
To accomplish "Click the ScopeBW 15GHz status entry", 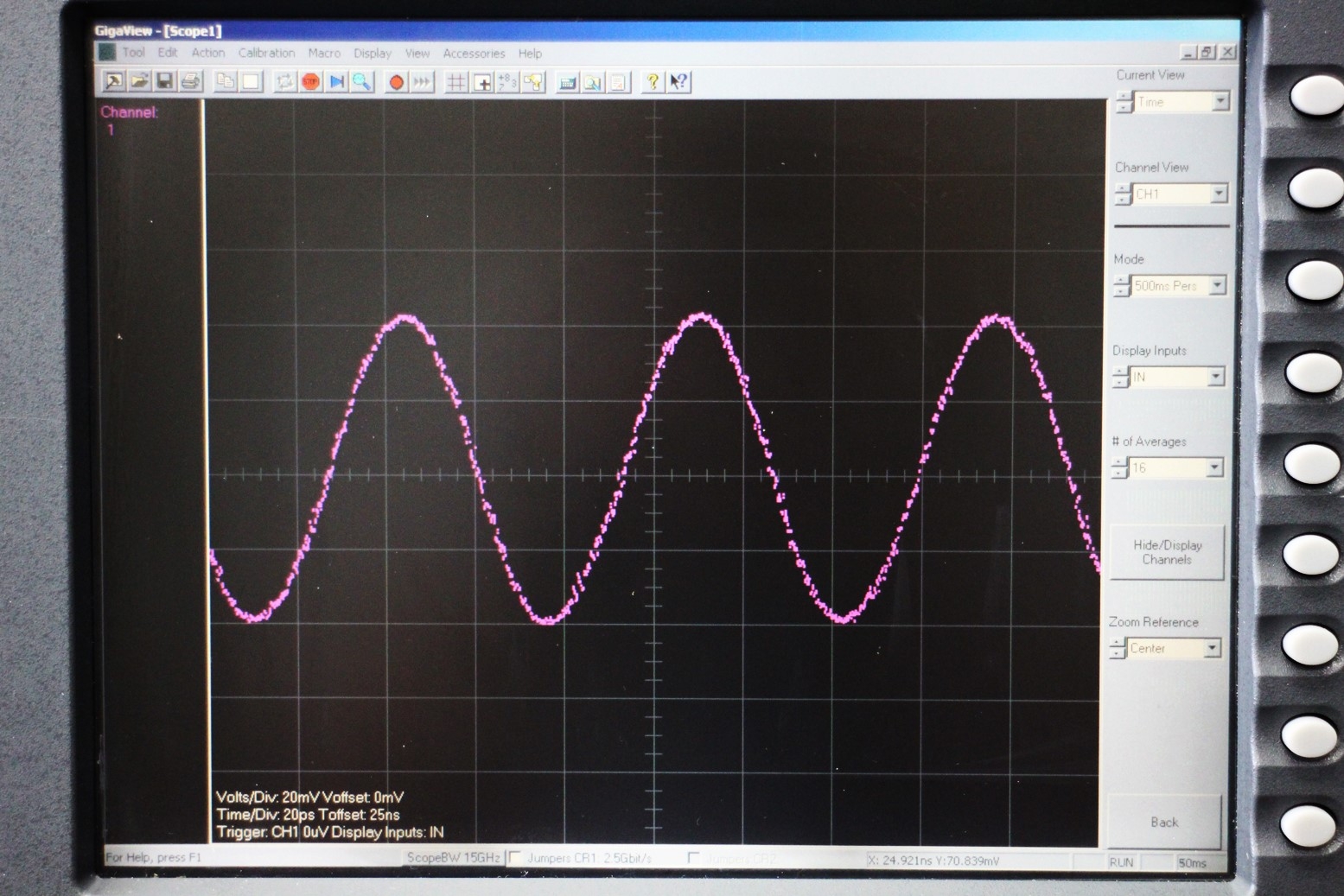I will (x=454, y=858).
